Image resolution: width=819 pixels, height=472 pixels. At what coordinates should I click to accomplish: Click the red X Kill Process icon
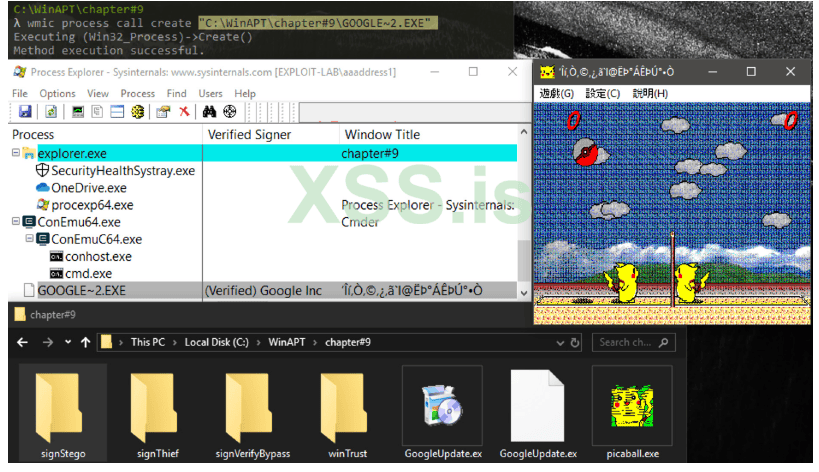pyautogui.click(x=184, y=111)
